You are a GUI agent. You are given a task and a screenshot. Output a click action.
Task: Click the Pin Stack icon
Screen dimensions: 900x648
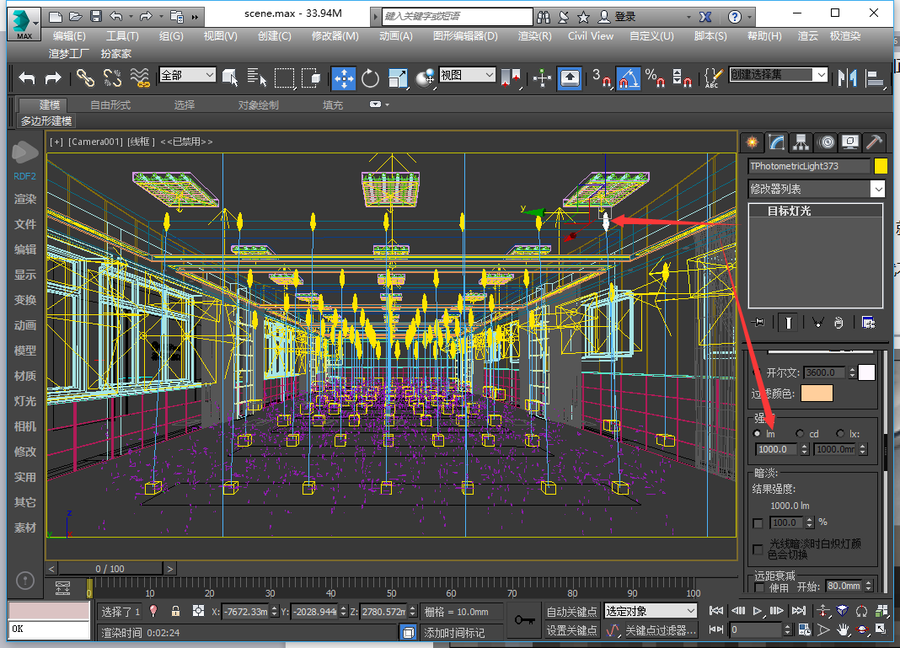click(758, 323)
